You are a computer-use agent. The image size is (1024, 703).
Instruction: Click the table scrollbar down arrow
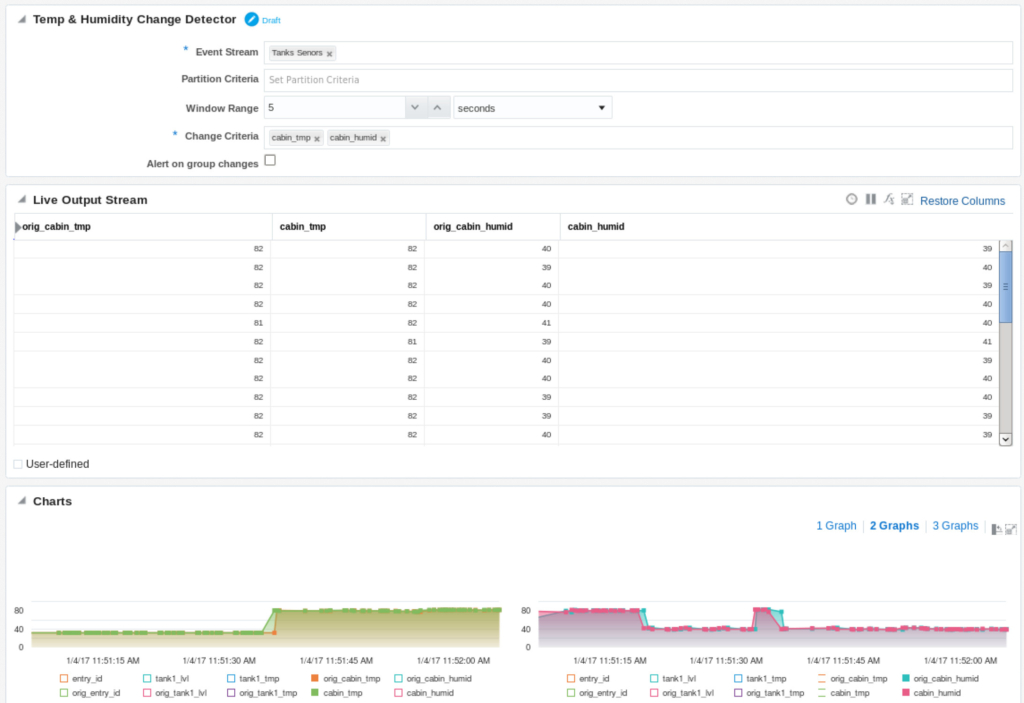coord(1006,440)
